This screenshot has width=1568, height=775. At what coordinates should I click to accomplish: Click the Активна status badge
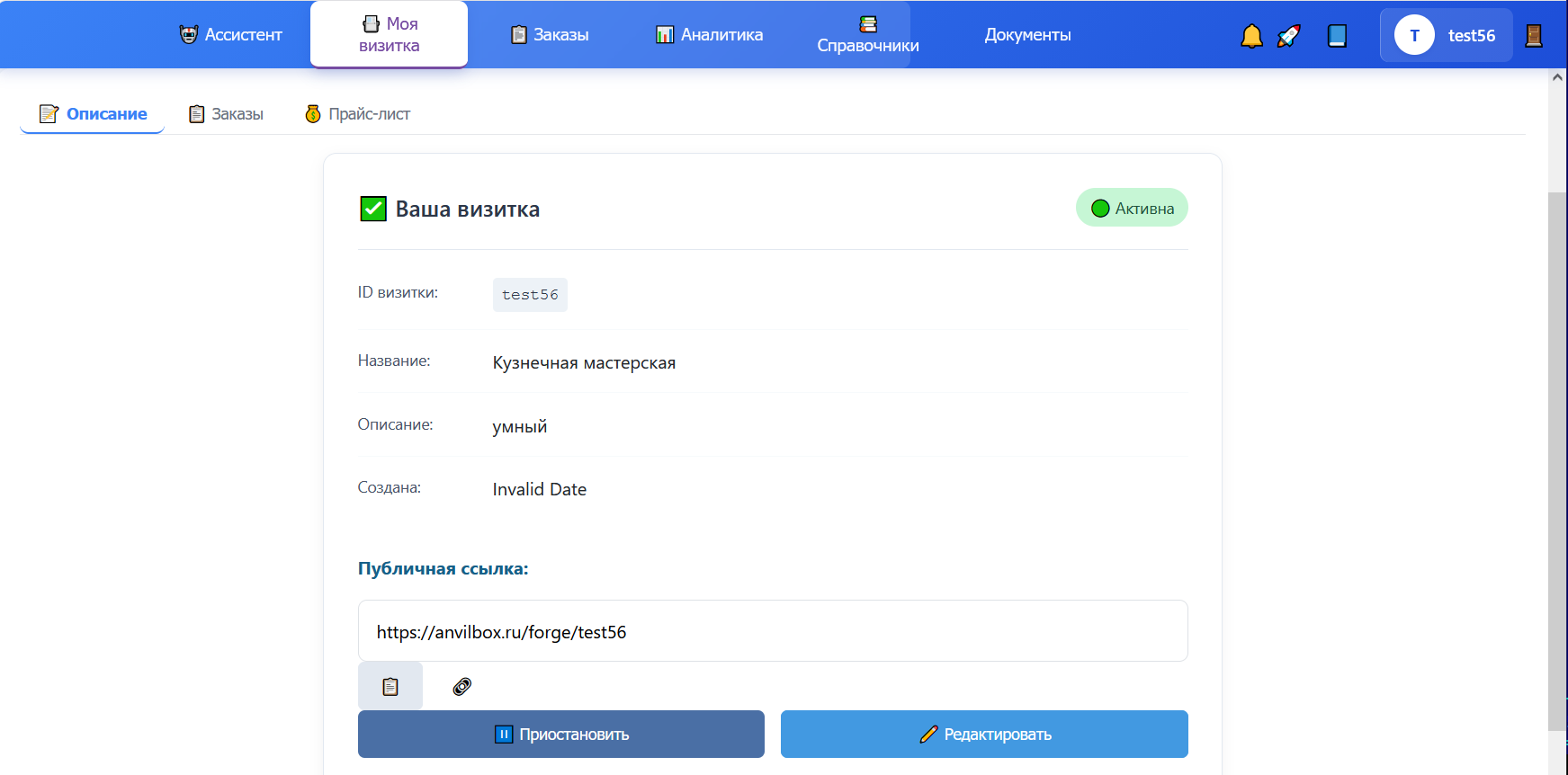(1132, 208)
